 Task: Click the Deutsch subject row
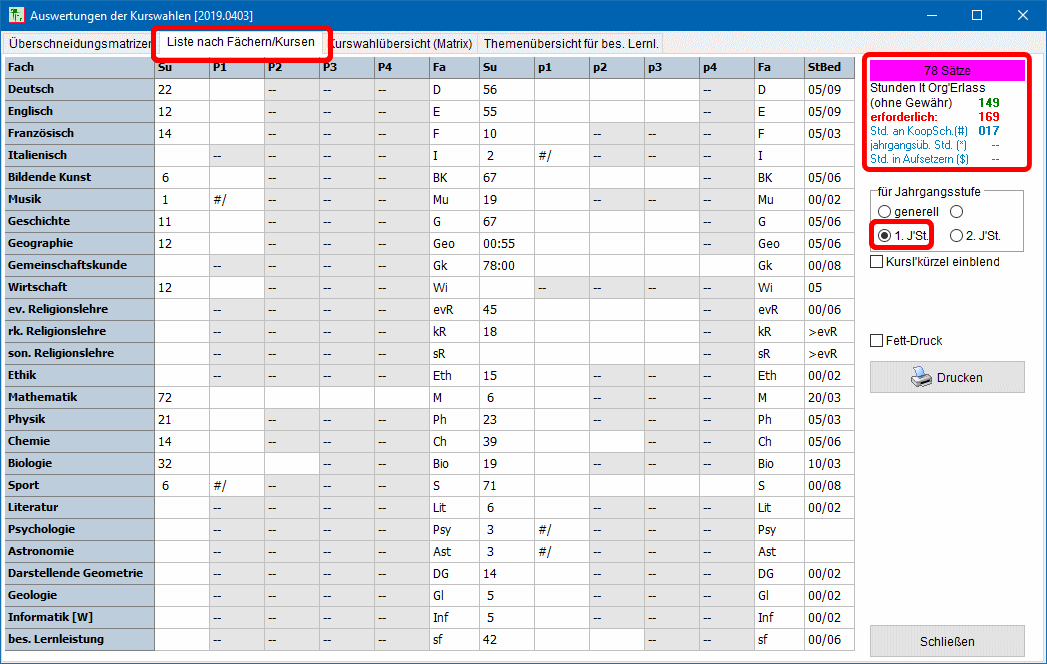point(79,89)
